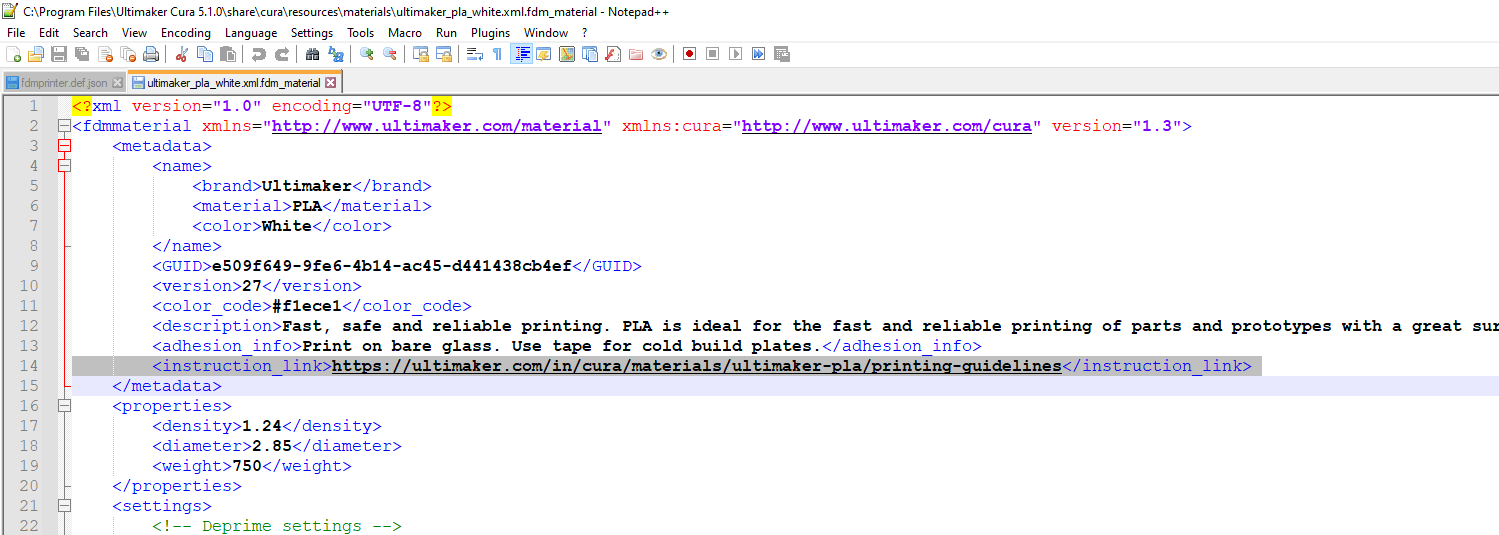Collapse the fdmmaterial fold marker on line 2

(x=64, y=126)
